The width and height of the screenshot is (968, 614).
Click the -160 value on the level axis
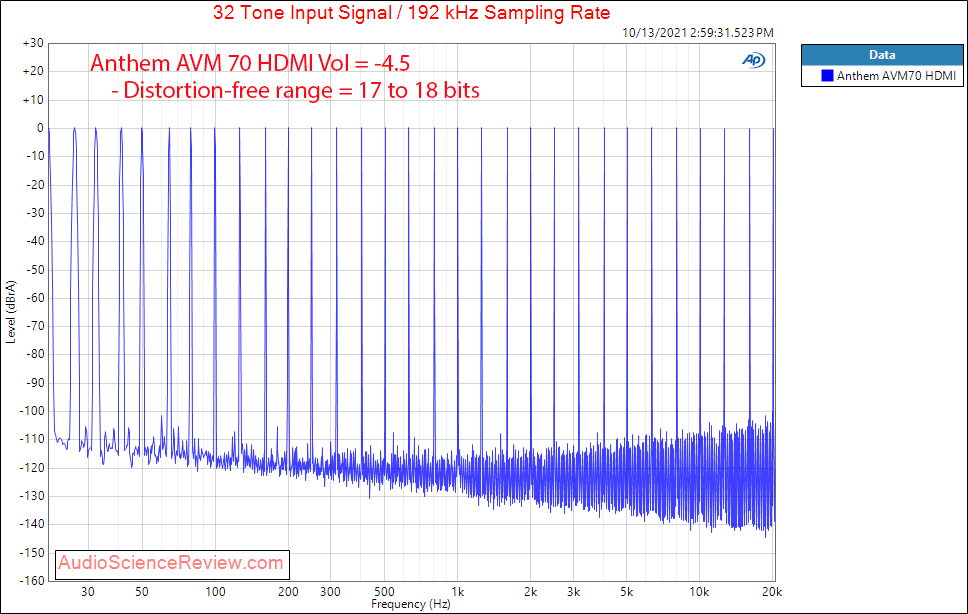(31, 581)
